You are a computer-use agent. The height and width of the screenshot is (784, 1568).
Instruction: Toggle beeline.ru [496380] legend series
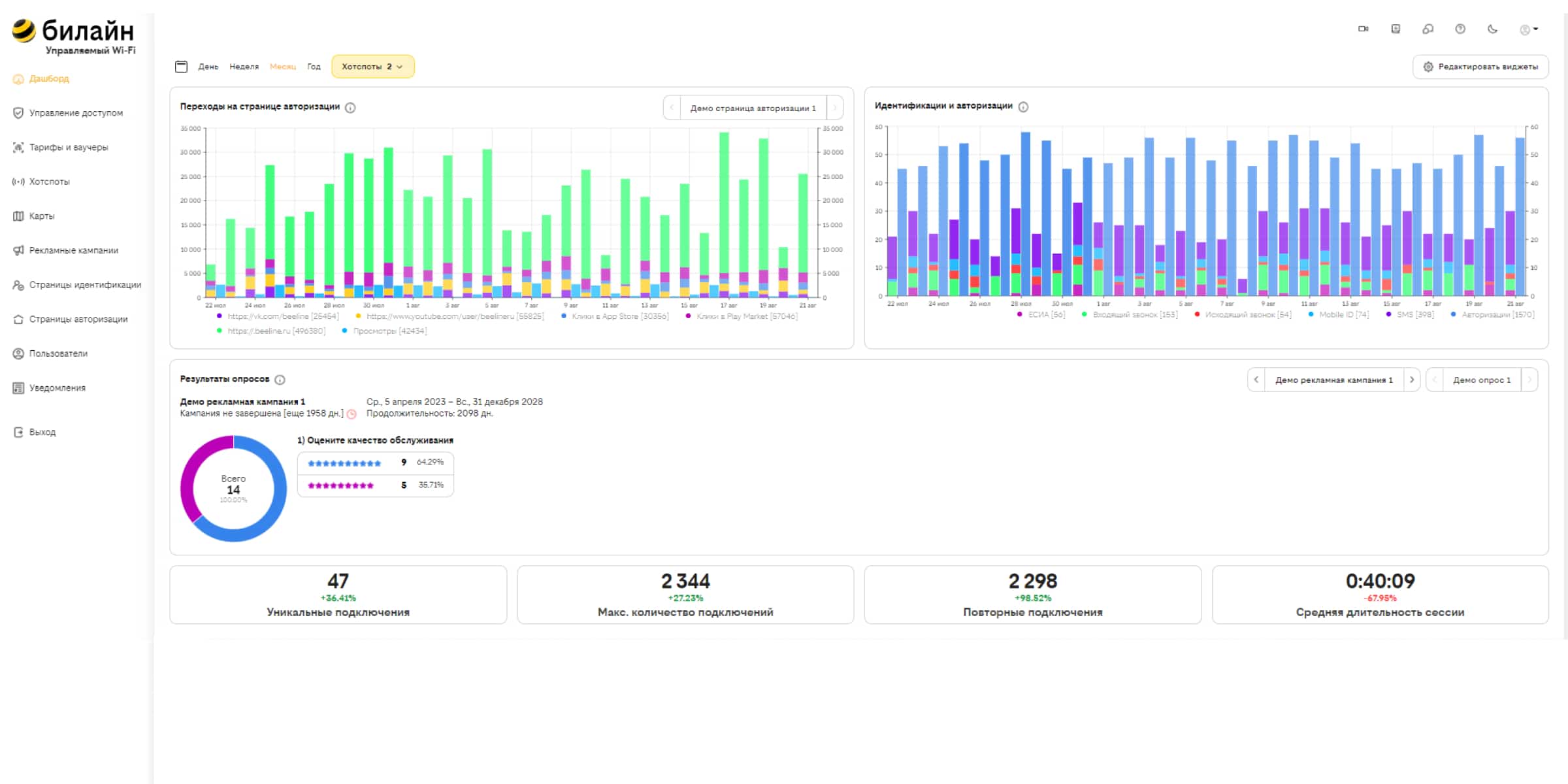[270, 331]
